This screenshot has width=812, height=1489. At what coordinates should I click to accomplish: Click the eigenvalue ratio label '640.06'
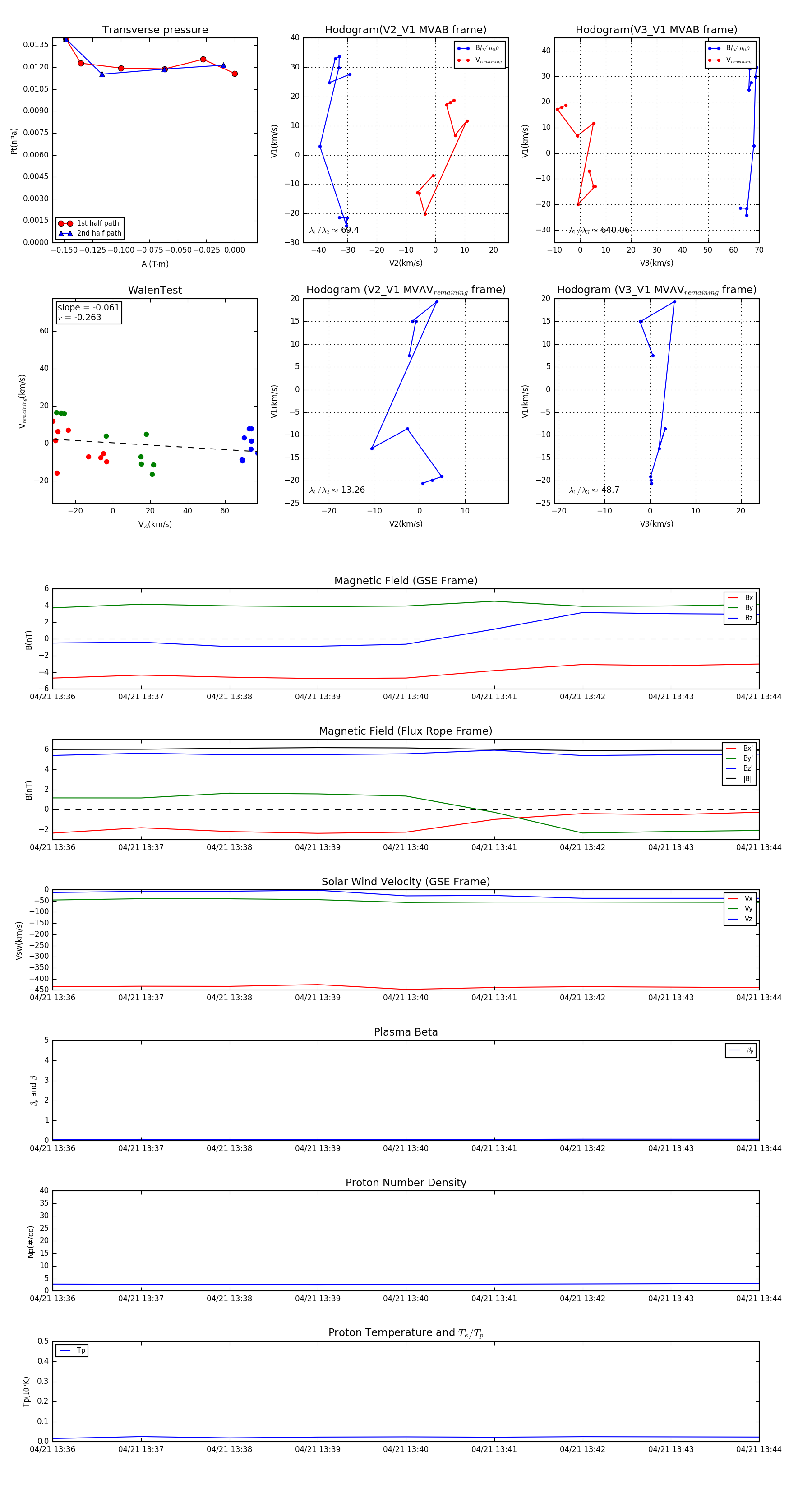[x=600, y=230]
